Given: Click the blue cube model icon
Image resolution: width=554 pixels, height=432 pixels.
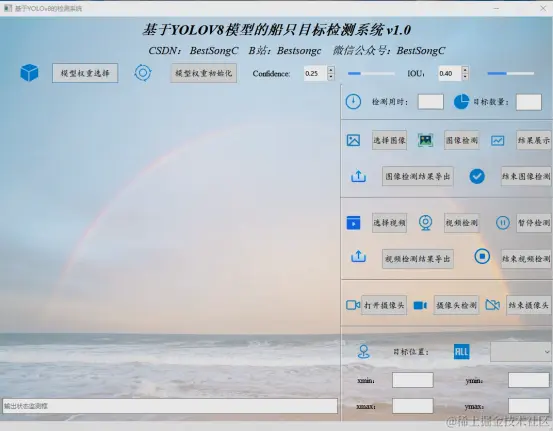Looking at the screenshot, I should 29,73.
